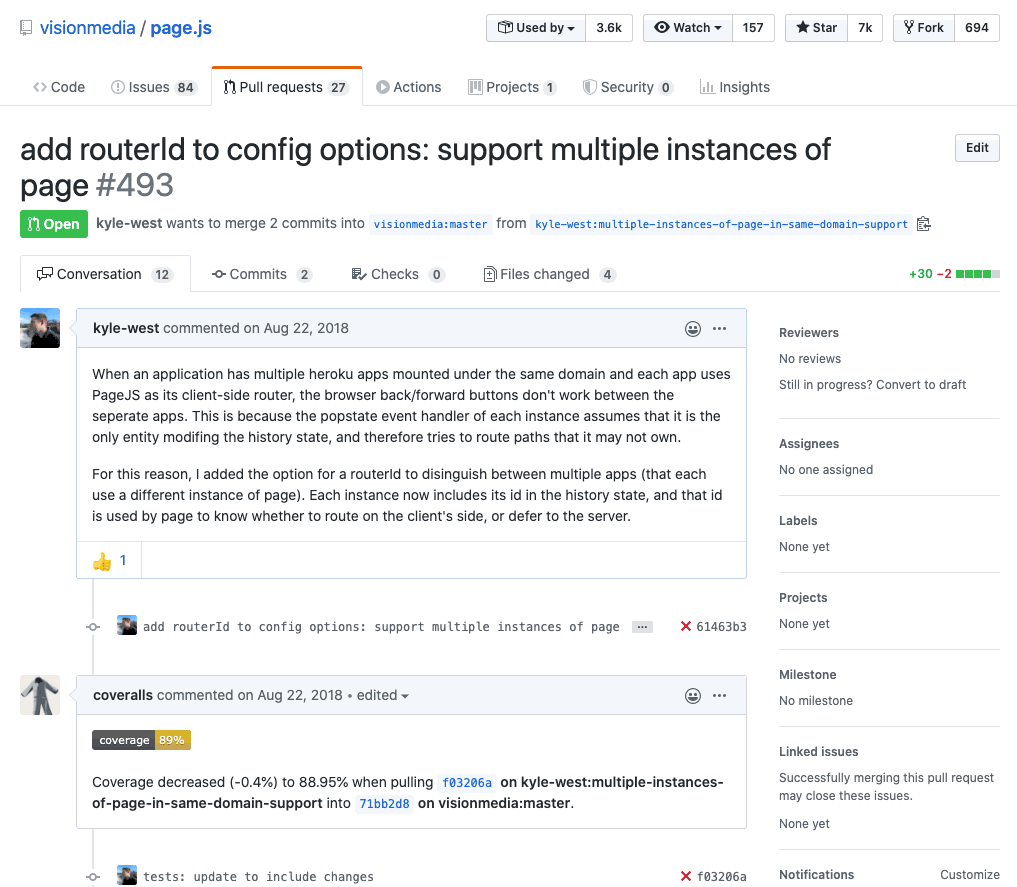Screen dimensions: 1017x887
Task: View the 157 watchers count
Action: 753,28
